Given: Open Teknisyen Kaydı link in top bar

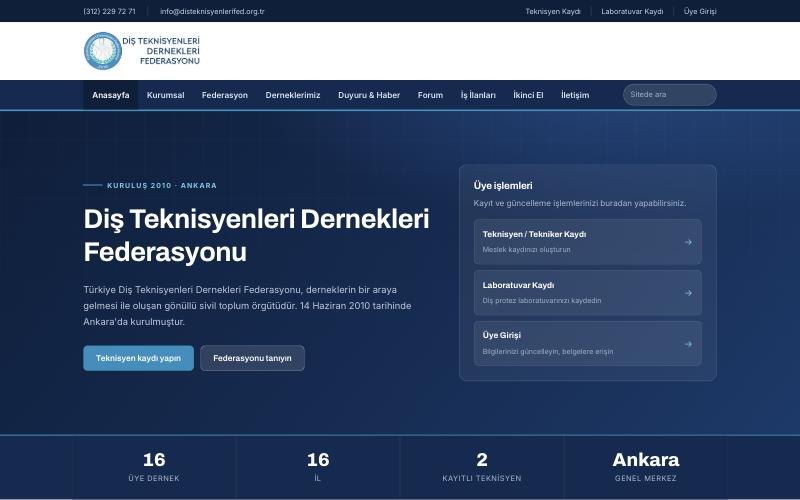Looking at the screenshot, I should [x=553, y=11].
